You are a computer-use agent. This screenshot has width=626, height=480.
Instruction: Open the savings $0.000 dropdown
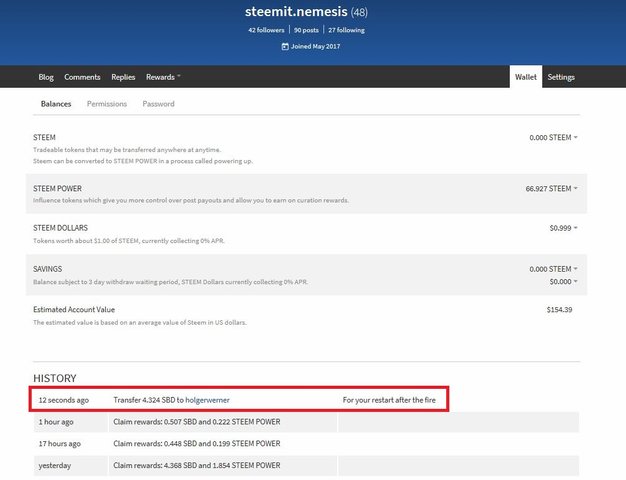pyautogui.click(x=563, y=281)
